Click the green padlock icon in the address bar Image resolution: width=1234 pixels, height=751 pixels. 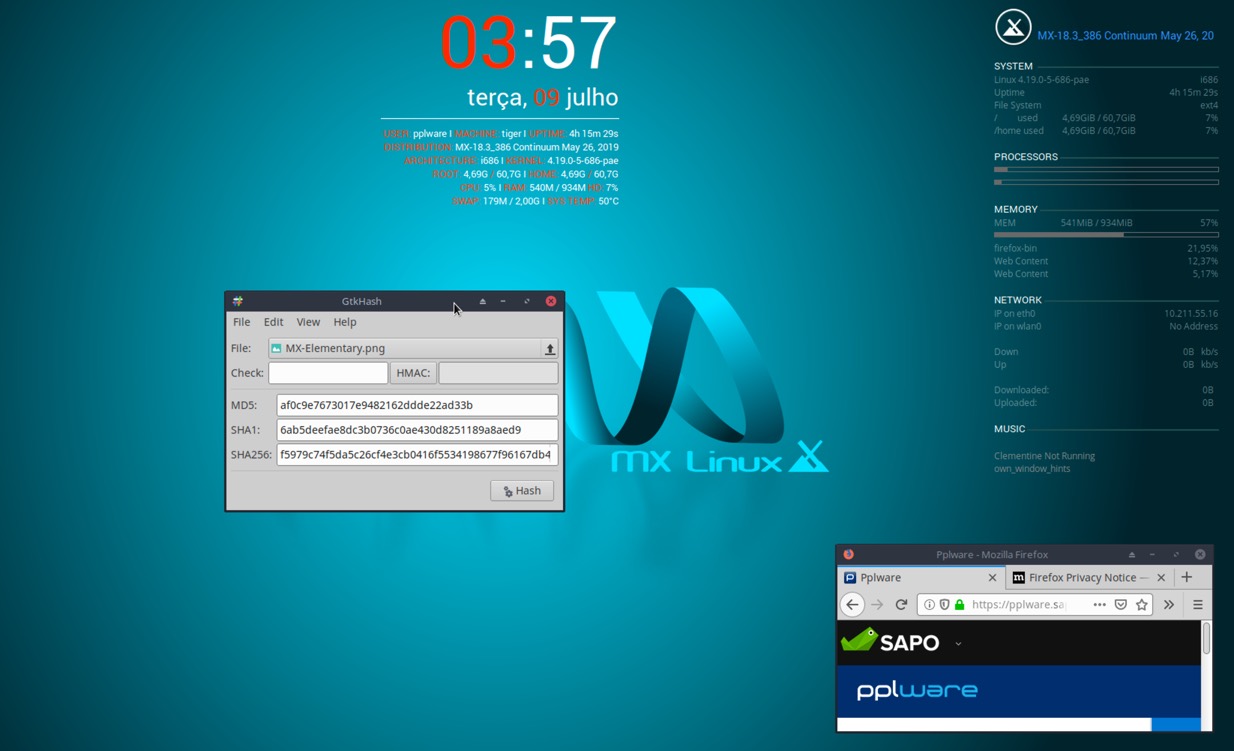click(959, 604)
